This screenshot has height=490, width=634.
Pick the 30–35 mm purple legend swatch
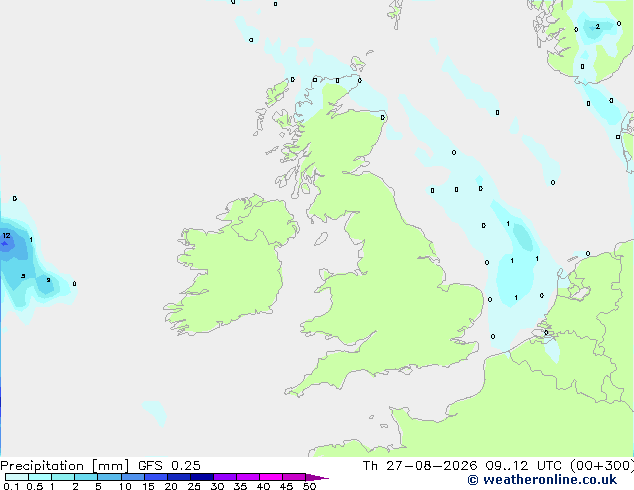[225, 477]
